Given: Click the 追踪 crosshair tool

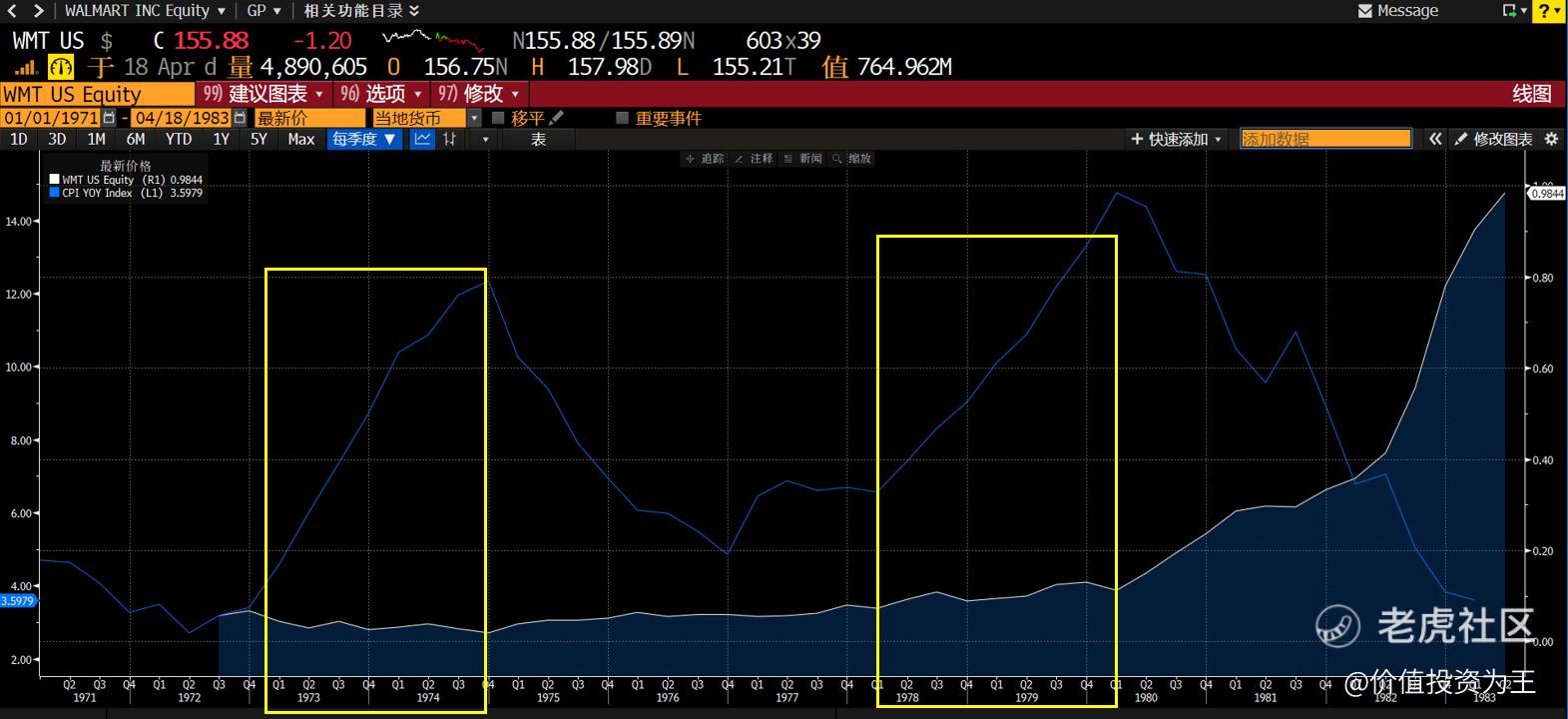Looking at the screenshot, I should 705,159.
